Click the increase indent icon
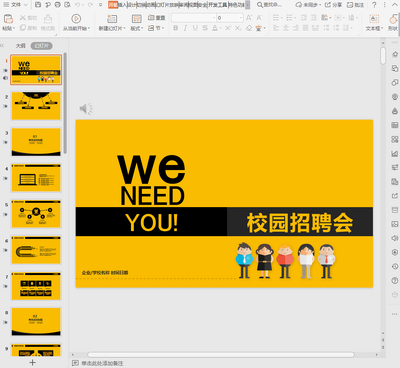Viewport: 400px width, 368px height. click(314, 18)
